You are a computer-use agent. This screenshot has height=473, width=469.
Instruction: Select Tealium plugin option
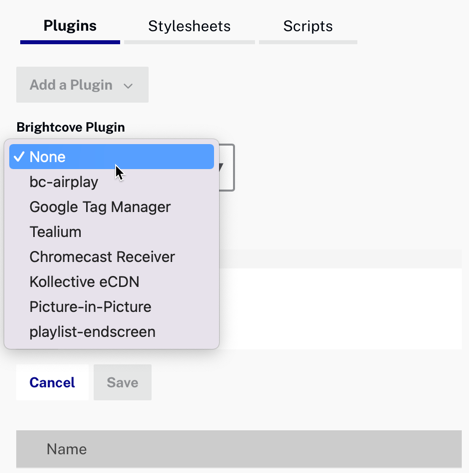(x=111, y=232)
